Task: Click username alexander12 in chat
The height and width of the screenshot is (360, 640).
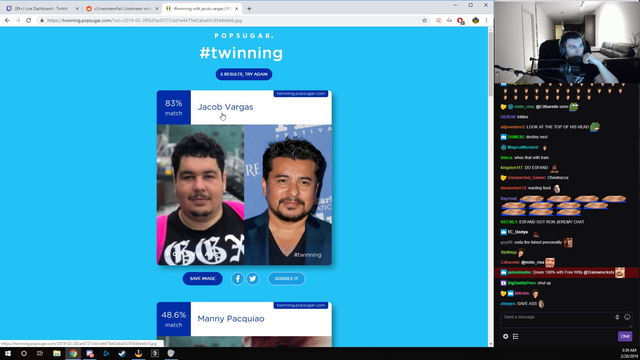Action: click(x=513, y=188)
